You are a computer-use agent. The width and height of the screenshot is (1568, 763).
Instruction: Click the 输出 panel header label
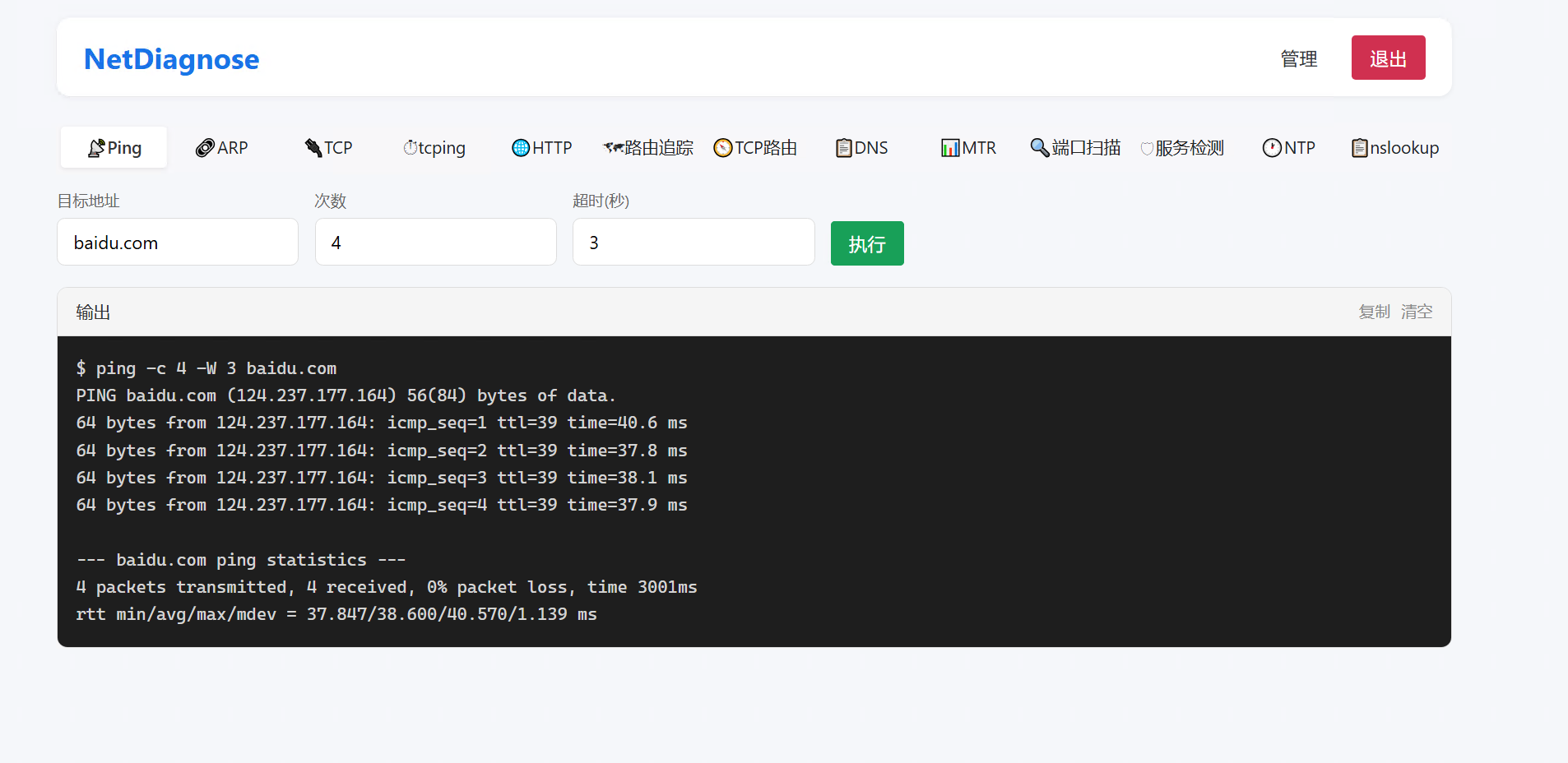(93, 312)
